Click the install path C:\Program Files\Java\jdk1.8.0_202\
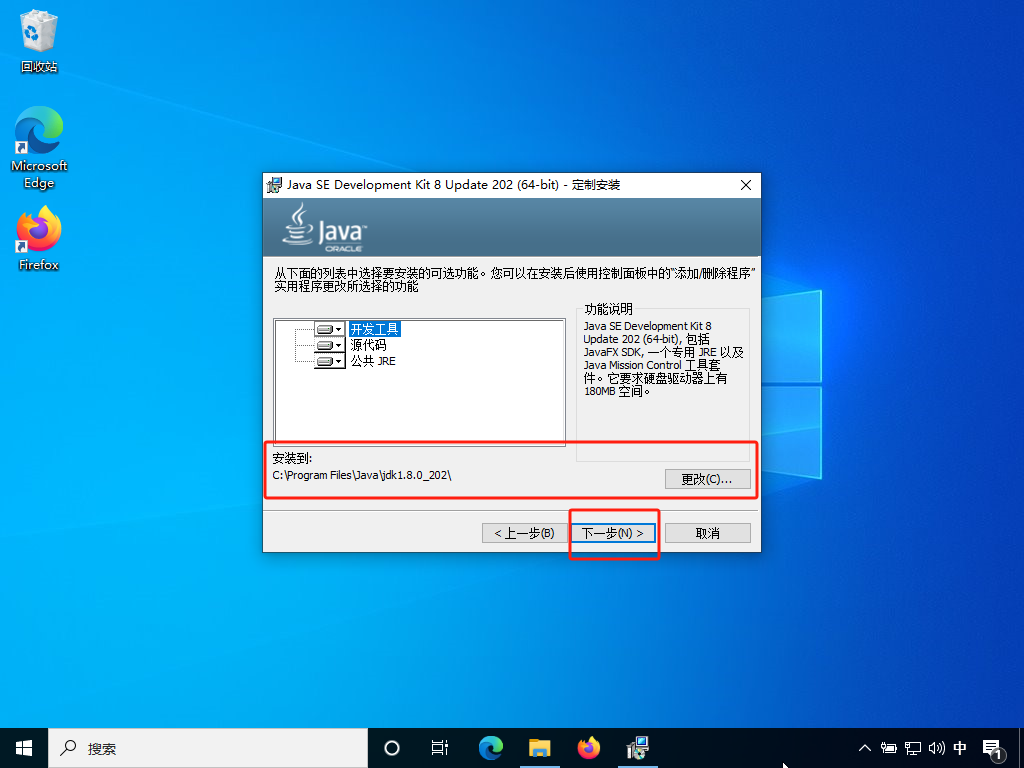This screenshot has height=768, width=1024. (x=362, y=475)
